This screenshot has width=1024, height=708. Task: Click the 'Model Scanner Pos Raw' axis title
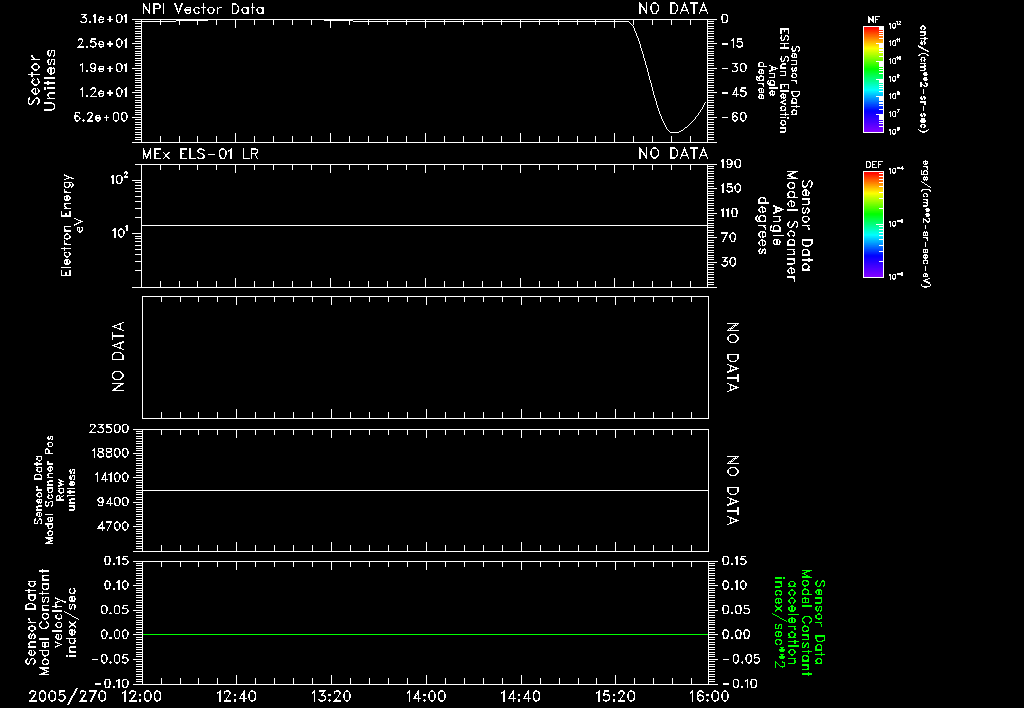click(55, 490)
